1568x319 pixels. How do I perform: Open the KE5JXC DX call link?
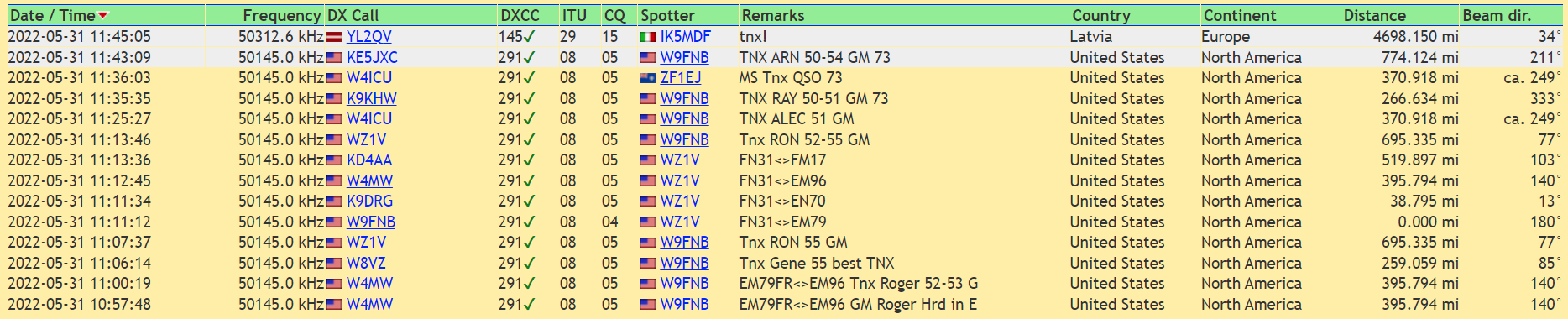coord(372,58)
